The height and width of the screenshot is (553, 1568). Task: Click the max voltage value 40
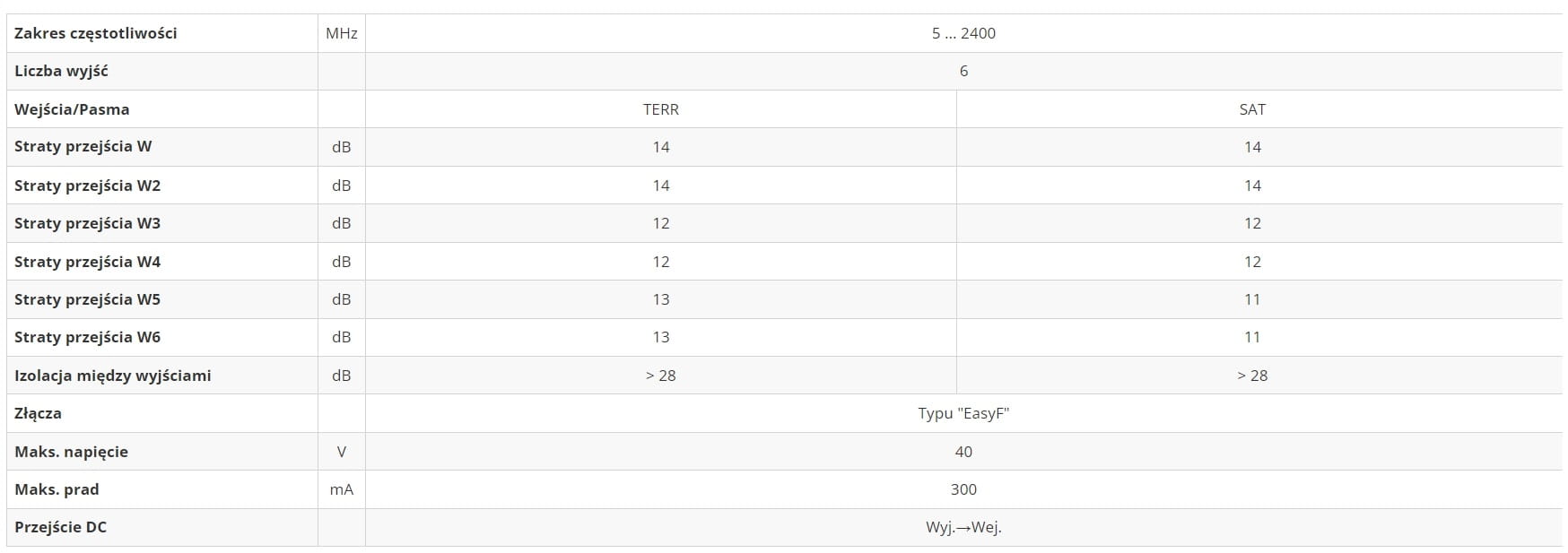click(963, 452)
